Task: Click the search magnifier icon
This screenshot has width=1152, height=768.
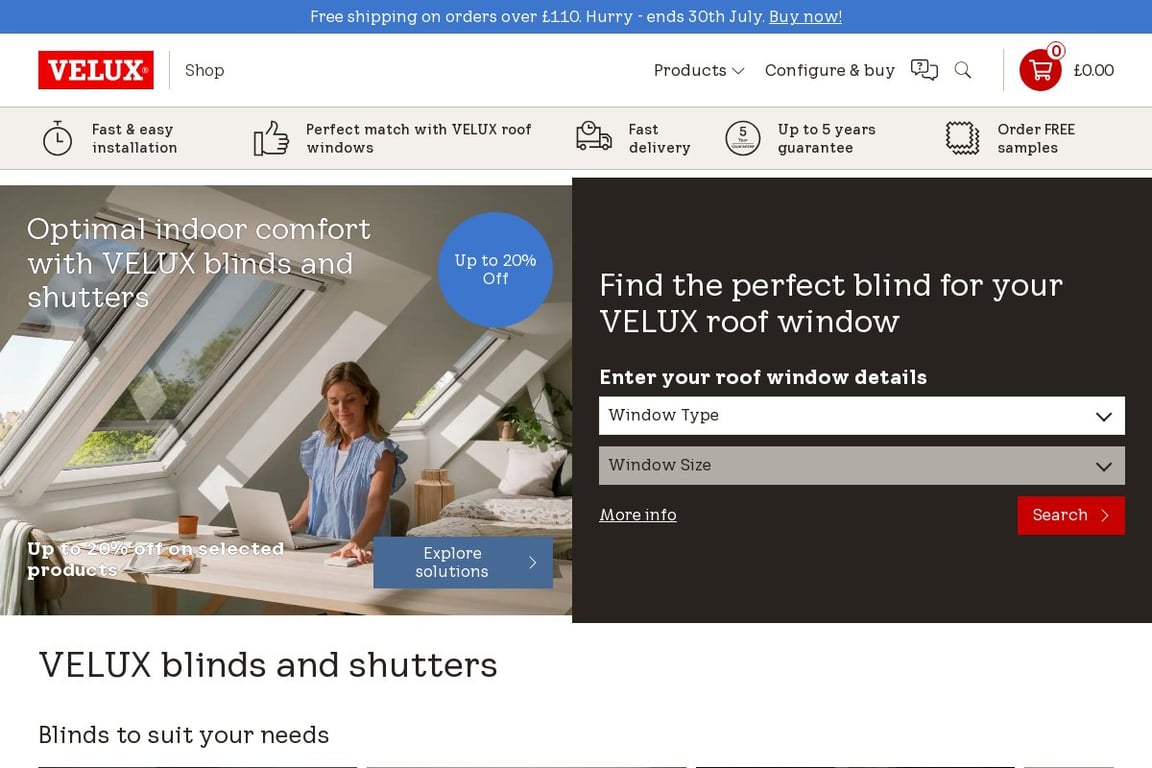Action: [x=962, y=70]
